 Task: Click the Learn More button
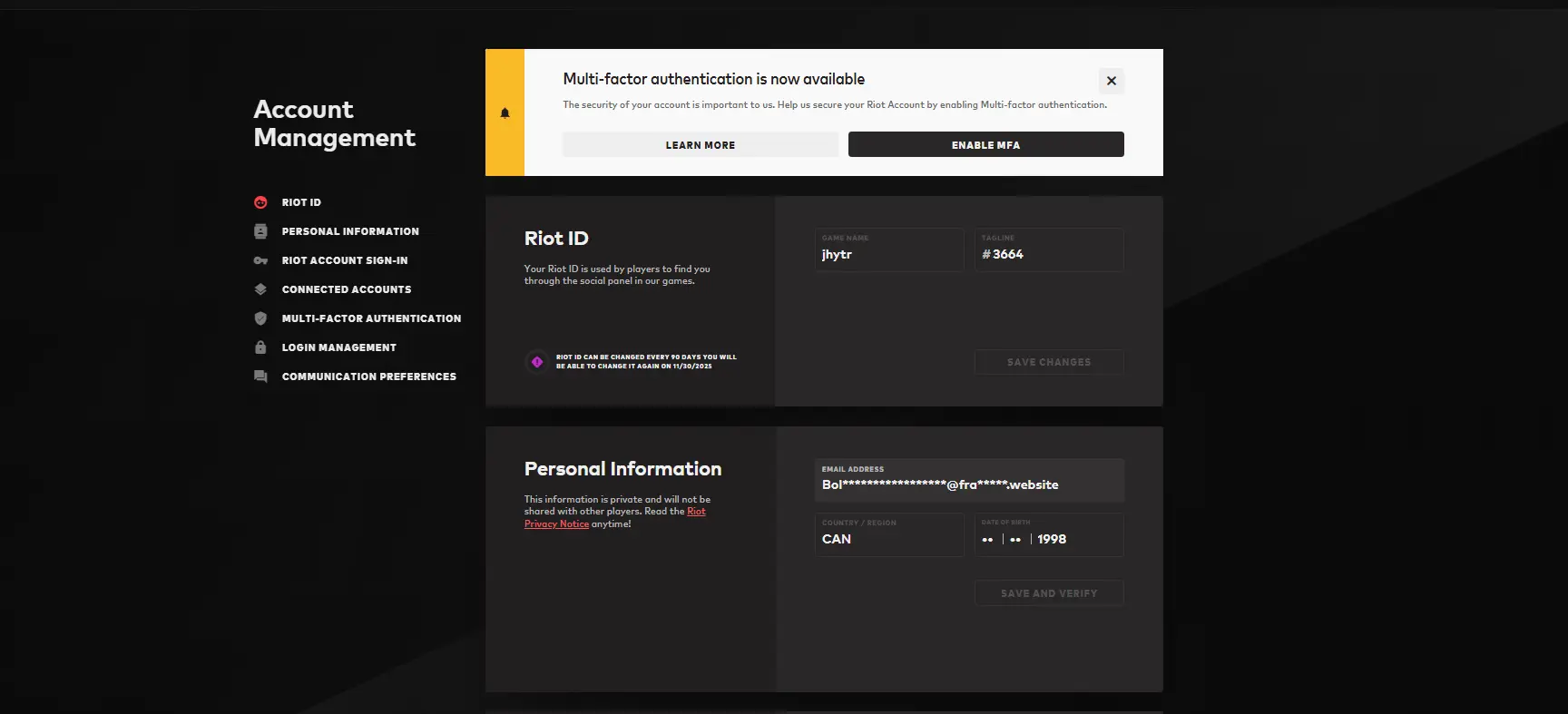(x=700, y=145)
